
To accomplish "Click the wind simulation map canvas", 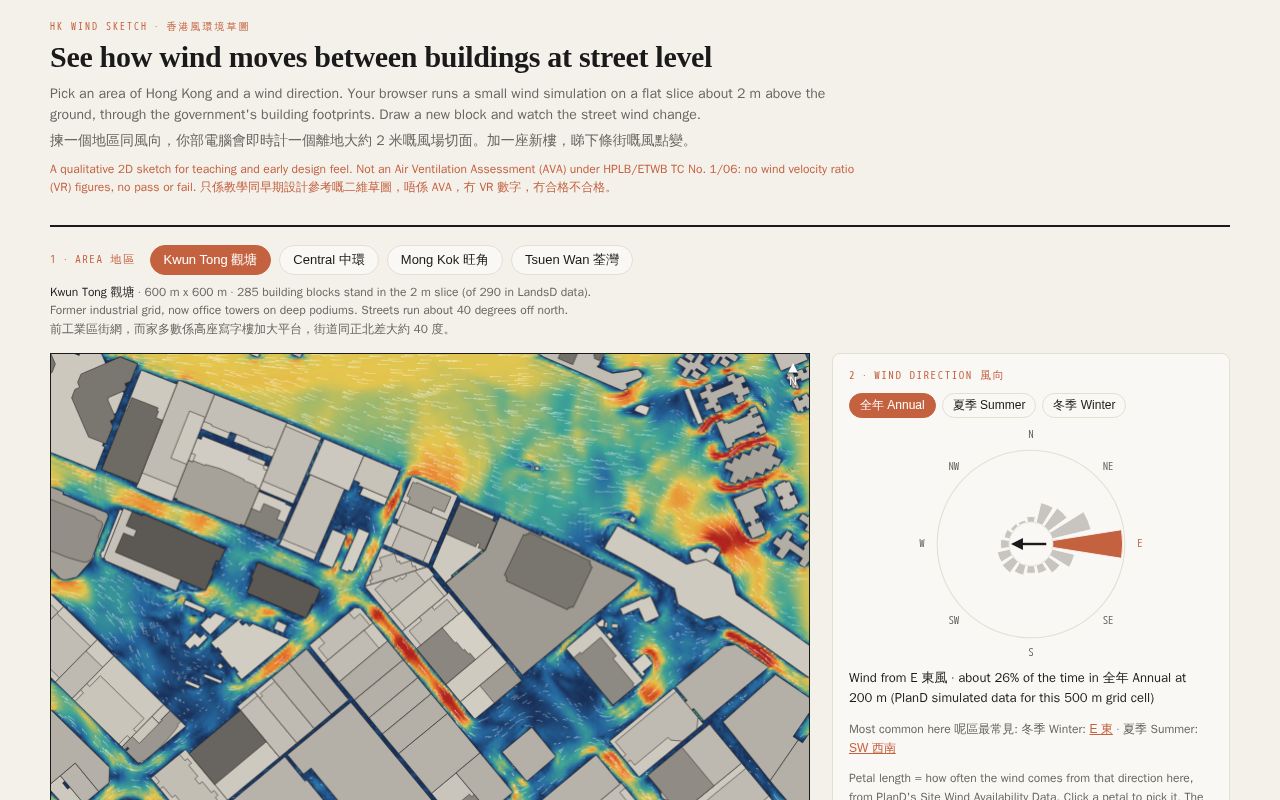I will [x=430, y=576].
